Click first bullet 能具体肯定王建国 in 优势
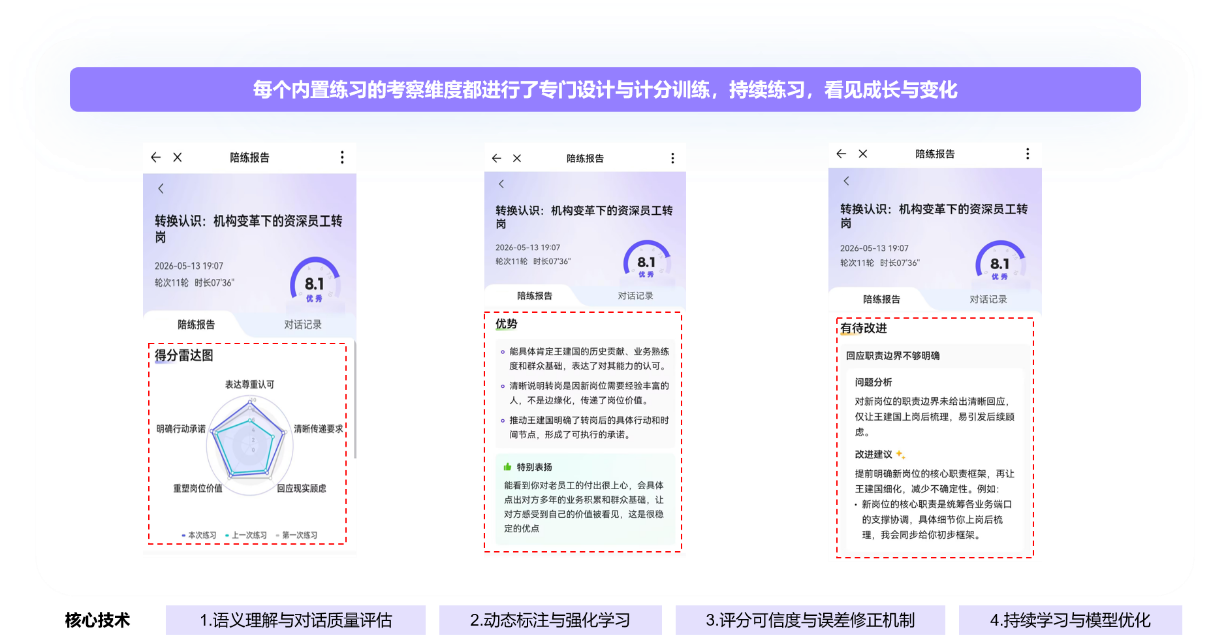This screenshot has height=640, width=1211. pyautogui.click(x=588, y=358)
